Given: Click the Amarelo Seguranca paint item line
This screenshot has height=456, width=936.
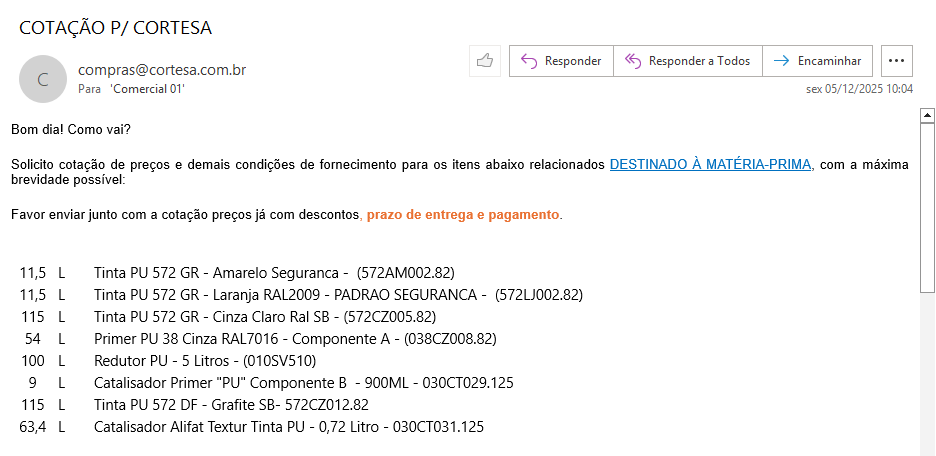Looking at the screenshot, I should point(274,271).
